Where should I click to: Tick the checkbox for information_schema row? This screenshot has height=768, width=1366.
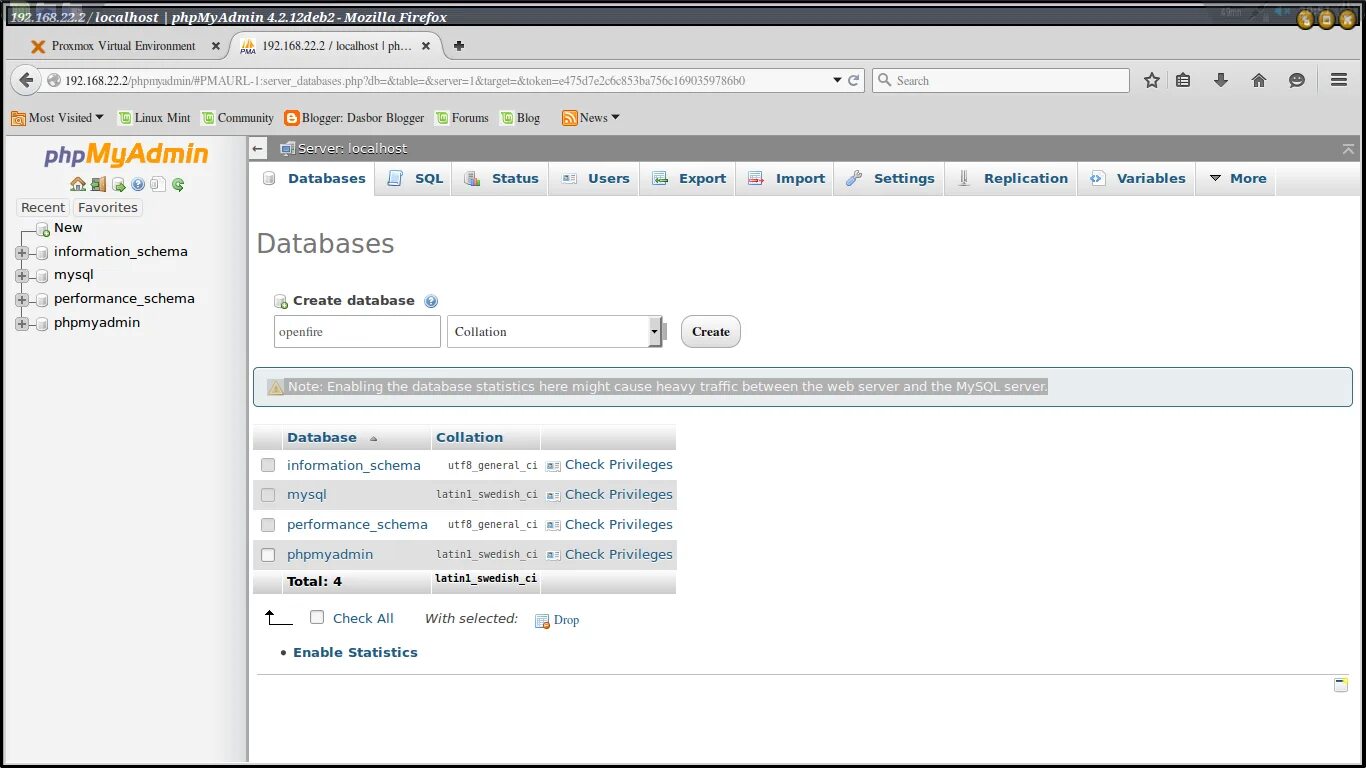[268, 464]
